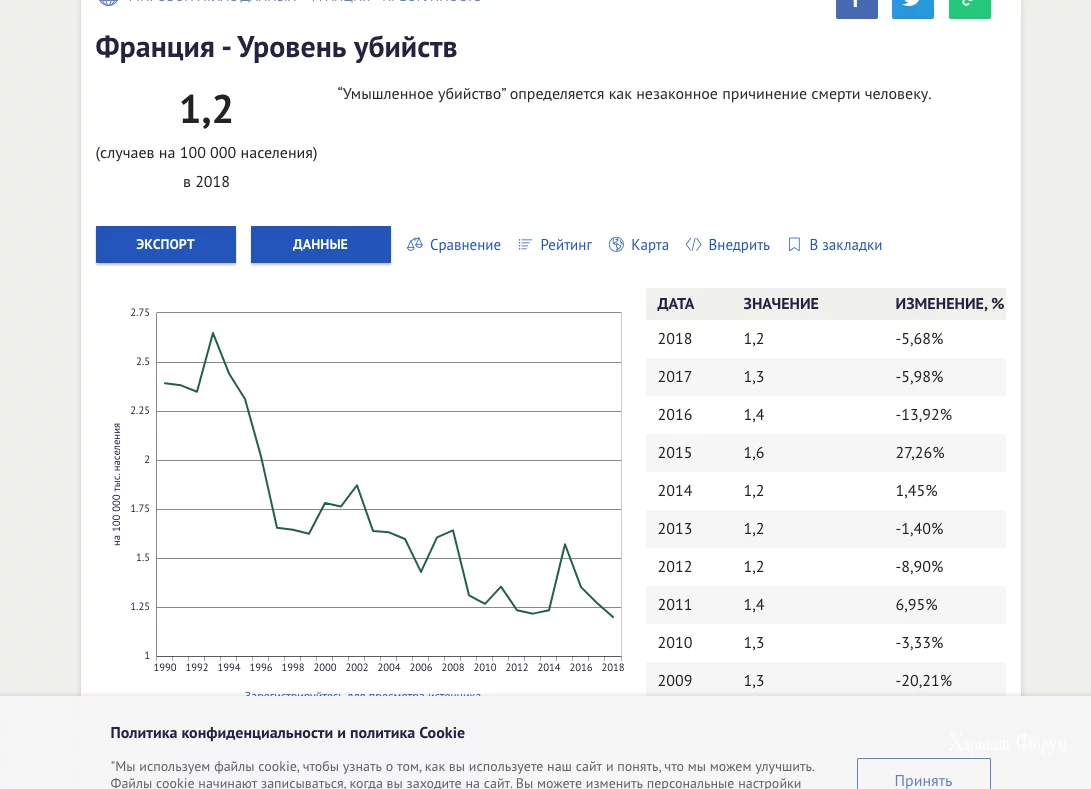This screenshot has height=789, width=1091.
Task: Click the Политика конфиденциальности и политика Cookie heading
Action: (287, 733)
